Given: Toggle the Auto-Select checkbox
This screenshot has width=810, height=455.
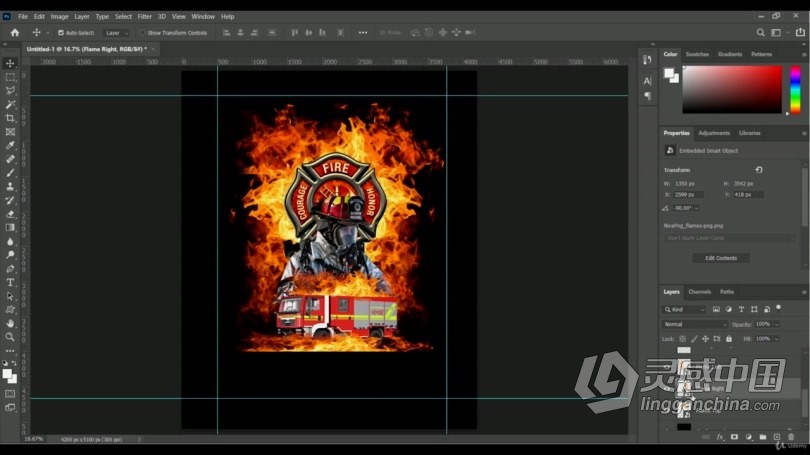Looking at the screenshot, I should coord(60,33).
